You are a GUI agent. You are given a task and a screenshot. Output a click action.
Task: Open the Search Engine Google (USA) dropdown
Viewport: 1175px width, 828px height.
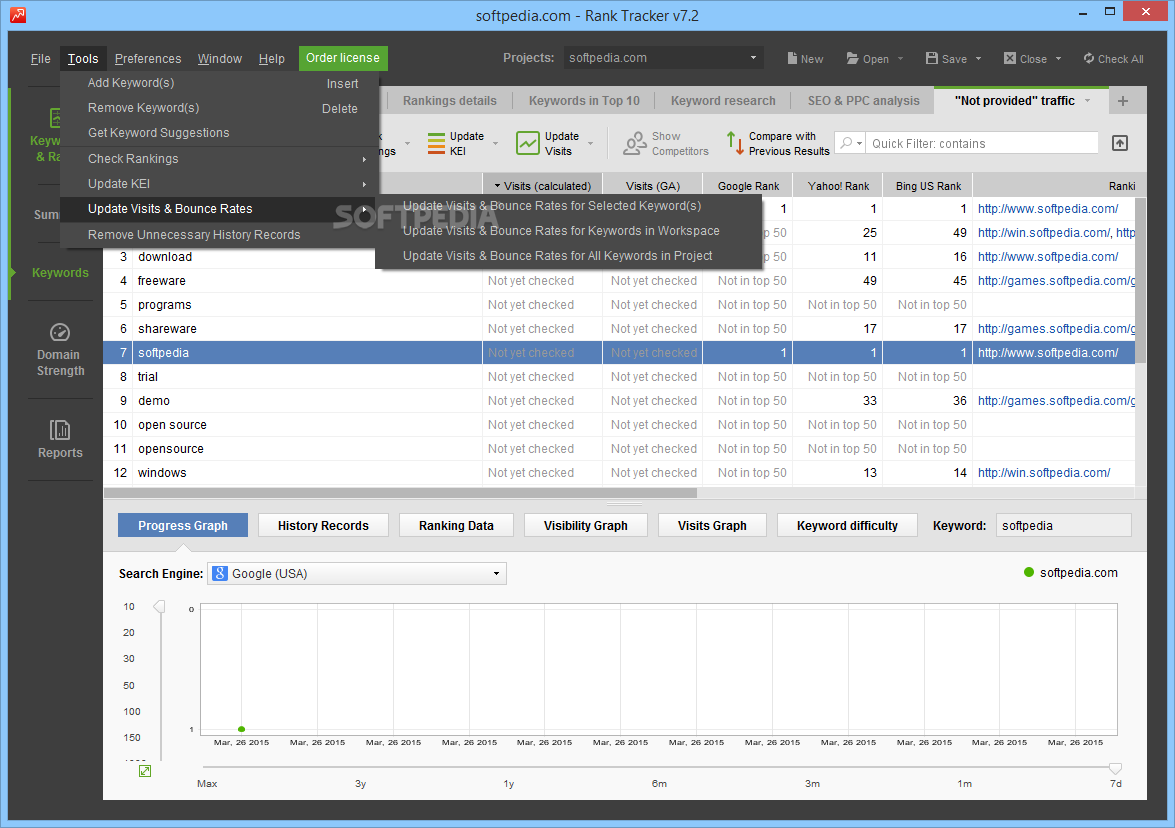(x=357, y=573)
